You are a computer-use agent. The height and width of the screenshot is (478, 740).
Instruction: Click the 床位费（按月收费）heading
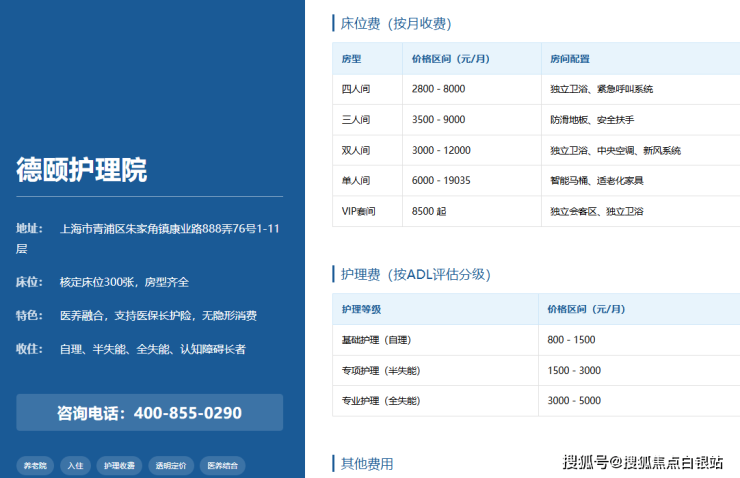coord(396,24)
